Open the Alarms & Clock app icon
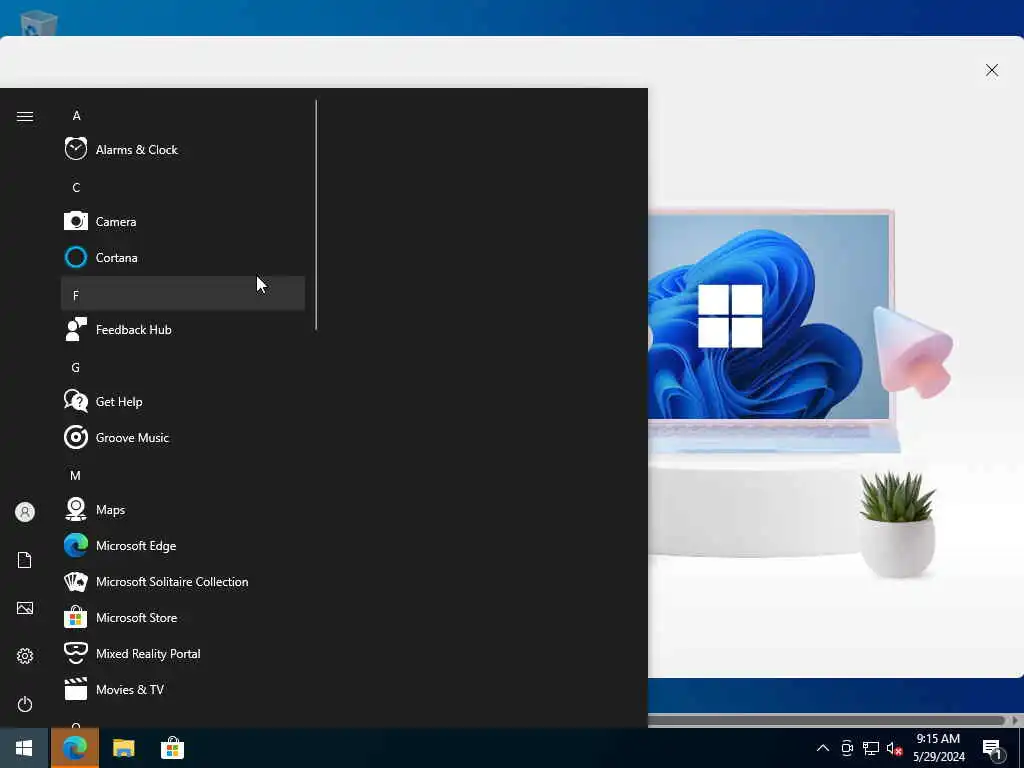The height and width of the screenshot is (768, 1024). (x=76, y=150)
